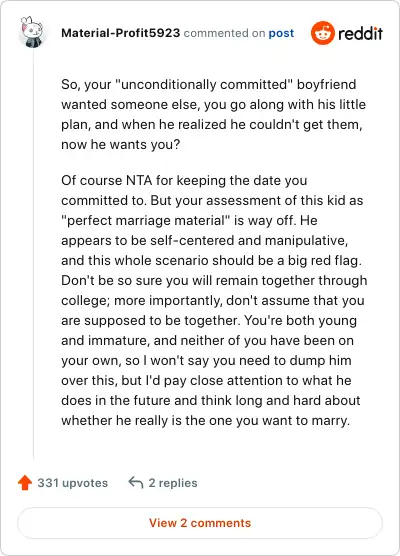Screen dimensions: 400x556
Task: Click the orange Reddit Snoo logo
Action: pos(322,33)
